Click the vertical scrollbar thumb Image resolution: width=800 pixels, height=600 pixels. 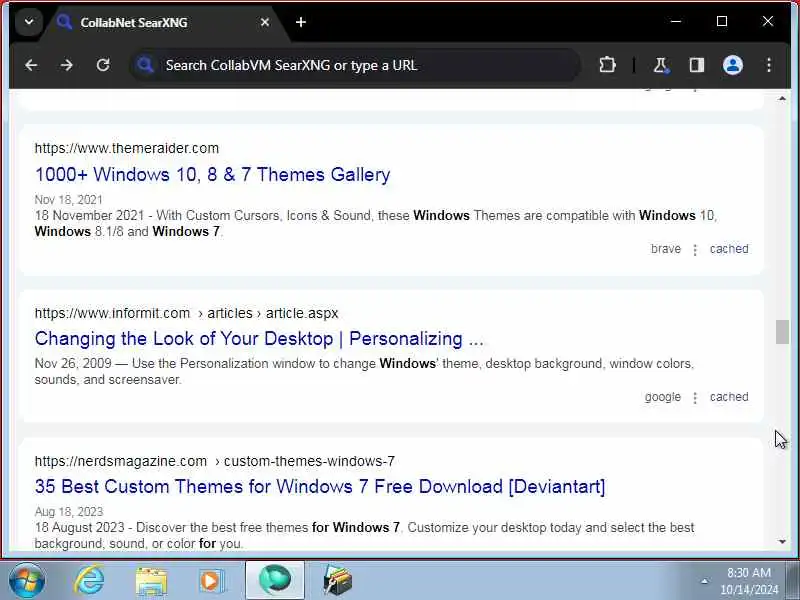pyautogui.click(x=782, y=332)
